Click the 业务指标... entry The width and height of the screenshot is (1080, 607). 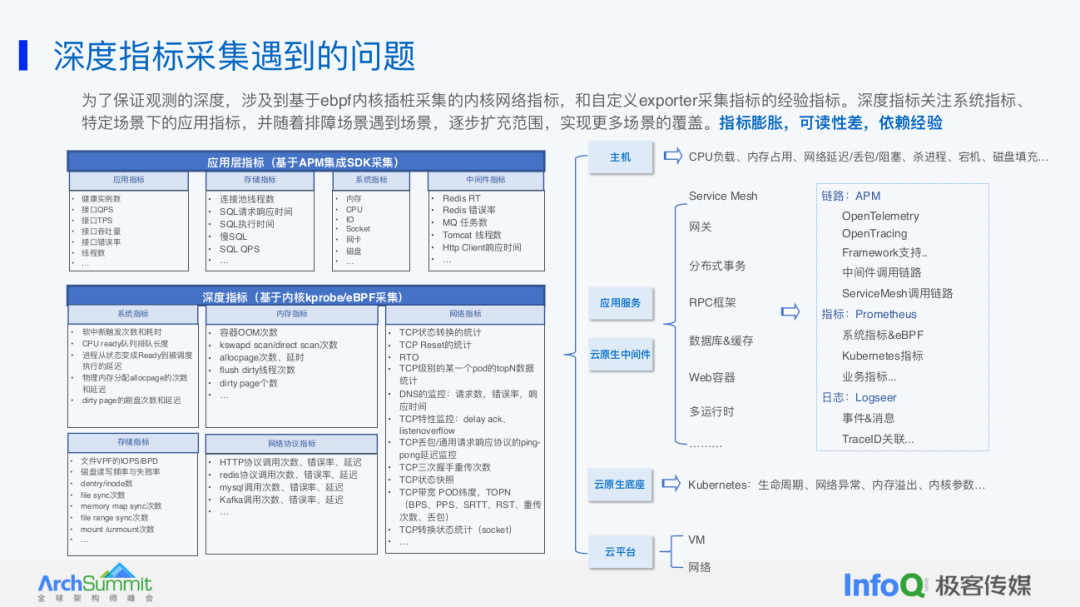click(x=869, y=376)
